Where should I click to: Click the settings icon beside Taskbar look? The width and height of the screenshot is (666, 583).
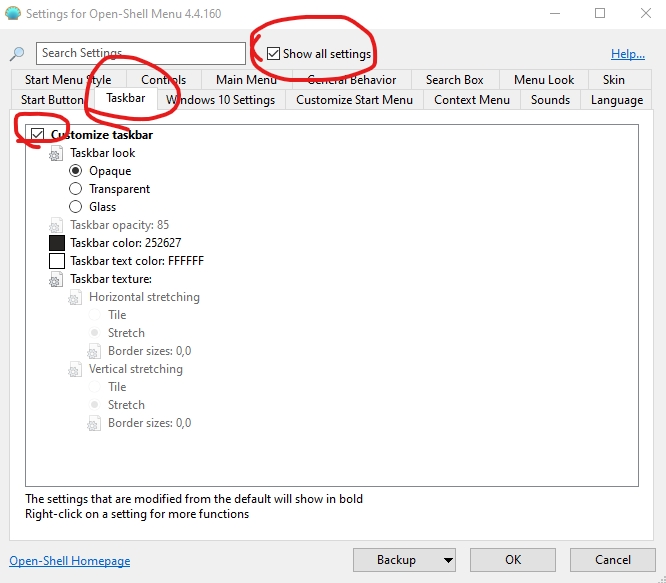coord(56,153)
